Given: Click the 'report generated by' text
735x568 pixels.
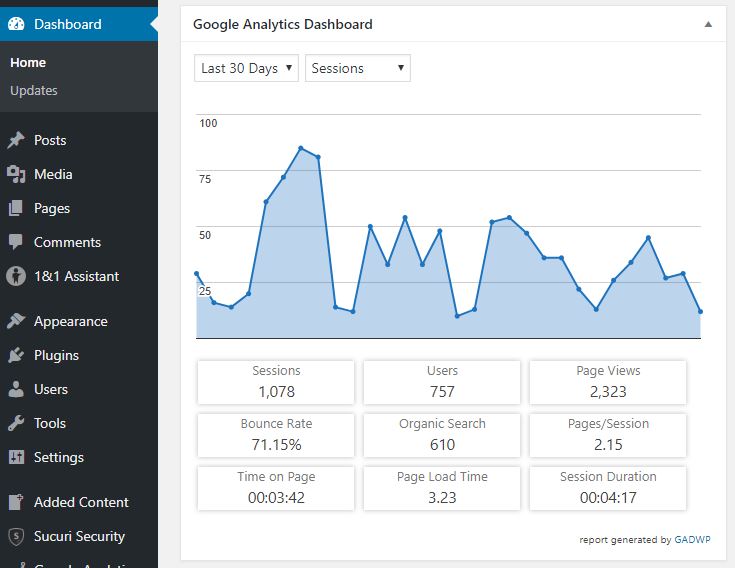Looking at the screenshot, I should tap(625, 539).
